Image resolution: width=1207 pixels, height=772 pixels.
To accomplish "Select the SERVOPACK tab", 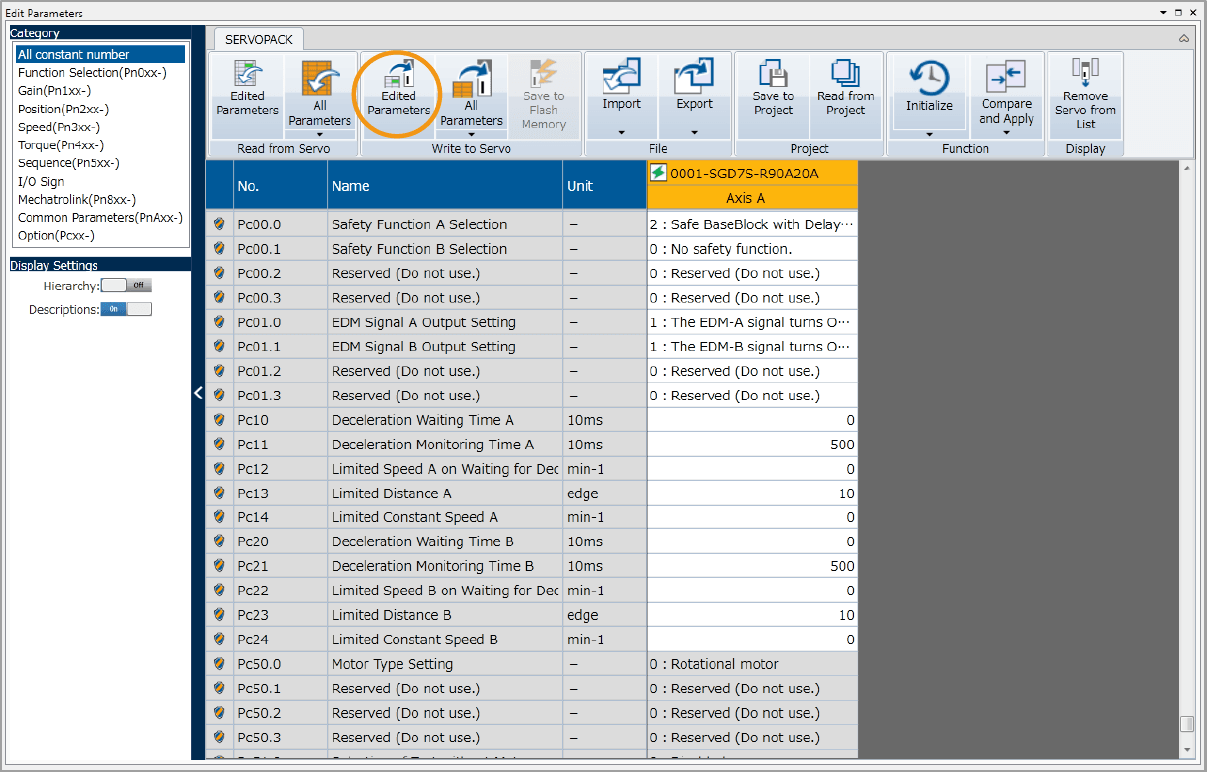I will [259, 38].
